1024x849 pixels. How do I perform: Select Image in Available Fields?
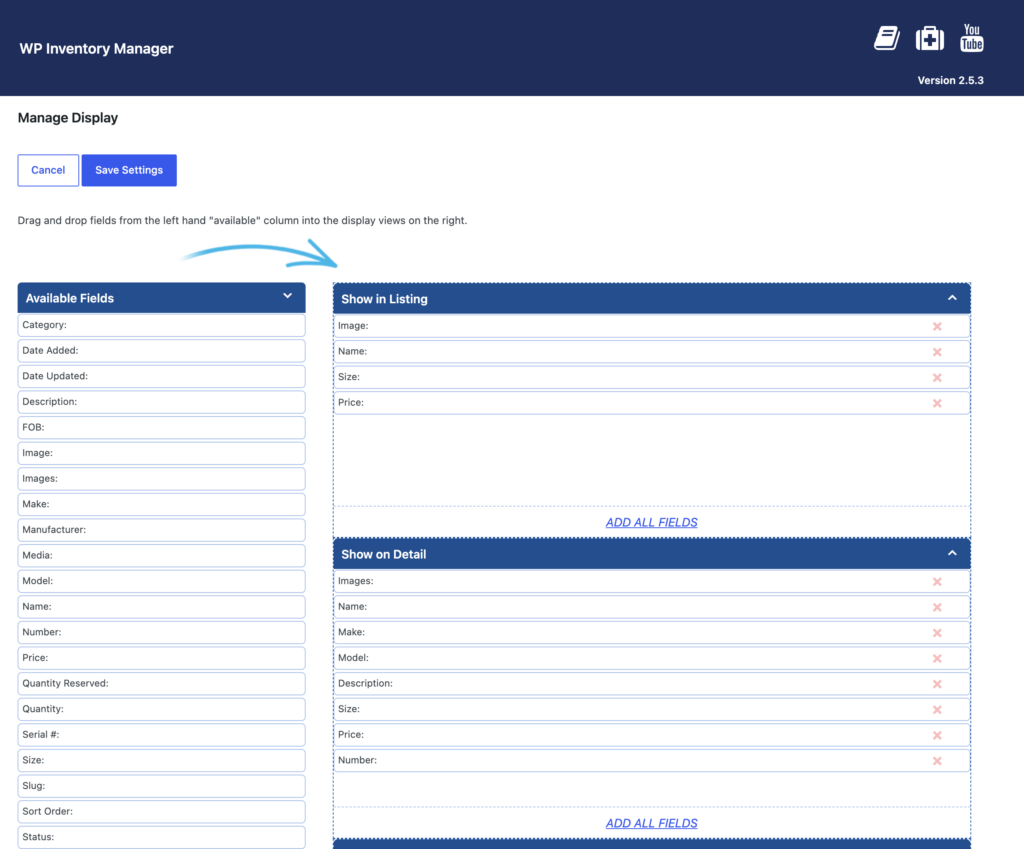(161, 453)
